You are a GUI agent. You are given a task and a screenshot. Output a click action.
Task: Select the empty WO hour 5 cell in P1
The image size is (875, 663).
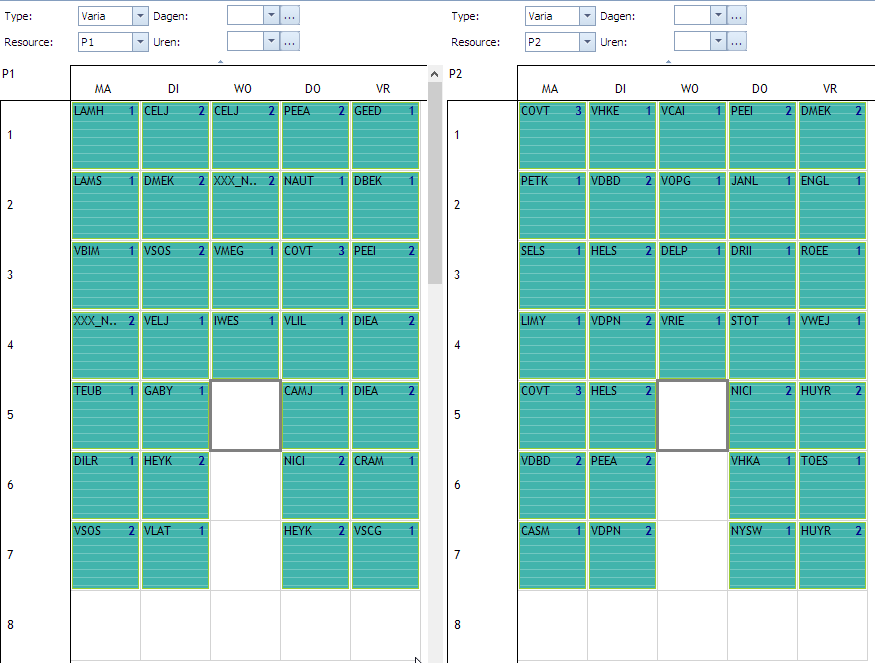[246, 415]
